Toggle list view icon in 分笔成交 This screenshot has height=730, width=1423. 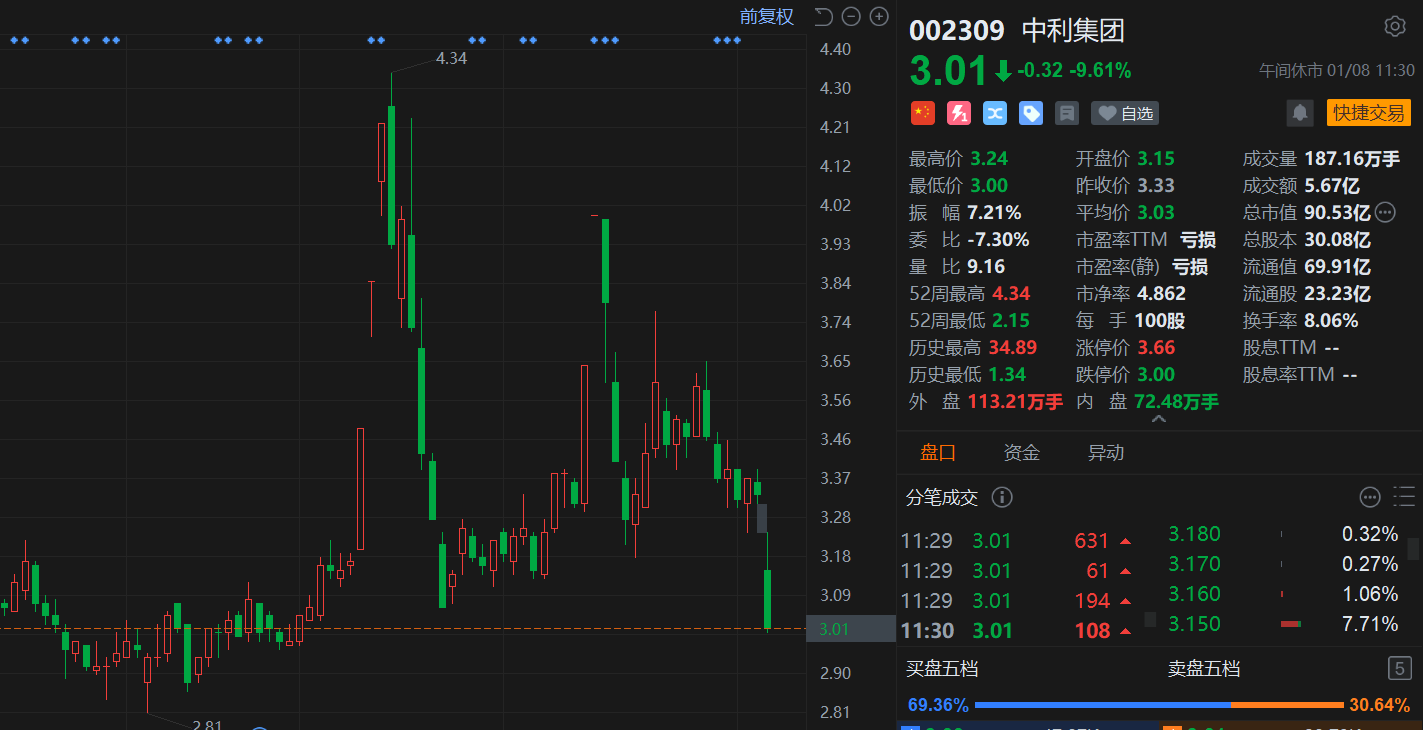[1402, 497]
